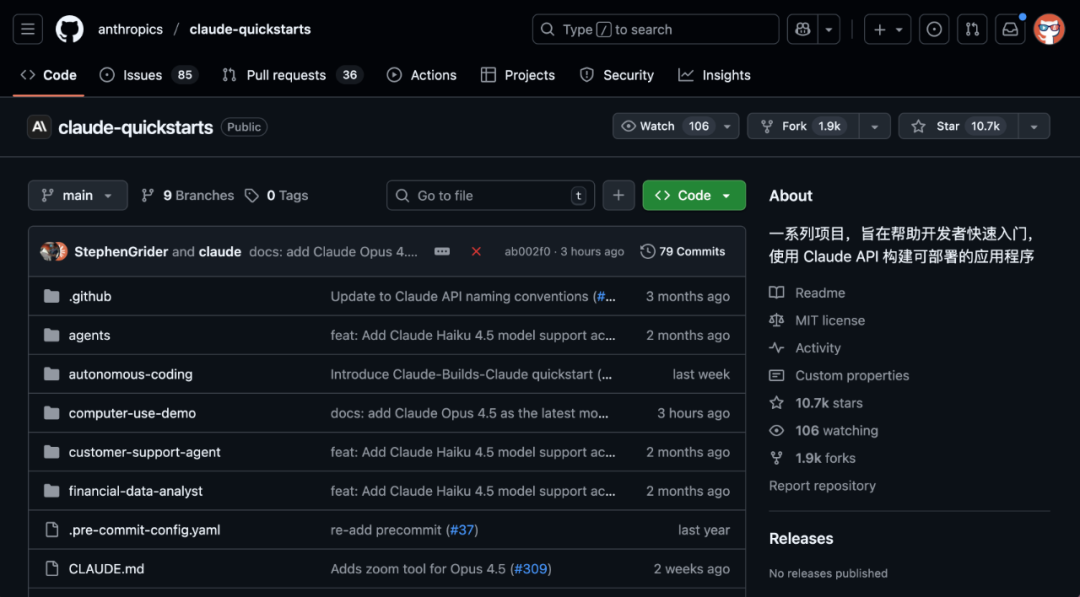Expand the Fork options dropdown arrow

pos(875,126)
